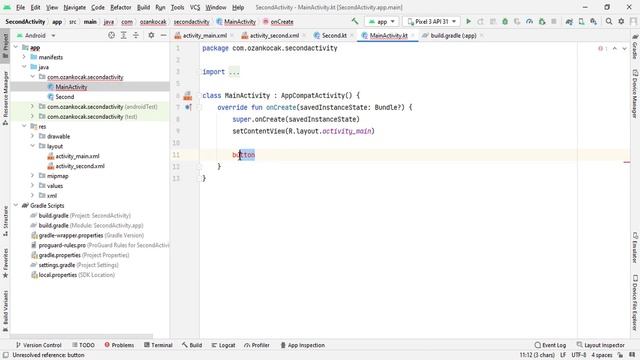Click the Collapse All icon in Project panel
This screenshot has width=640, height=360.
click(136, 36)
